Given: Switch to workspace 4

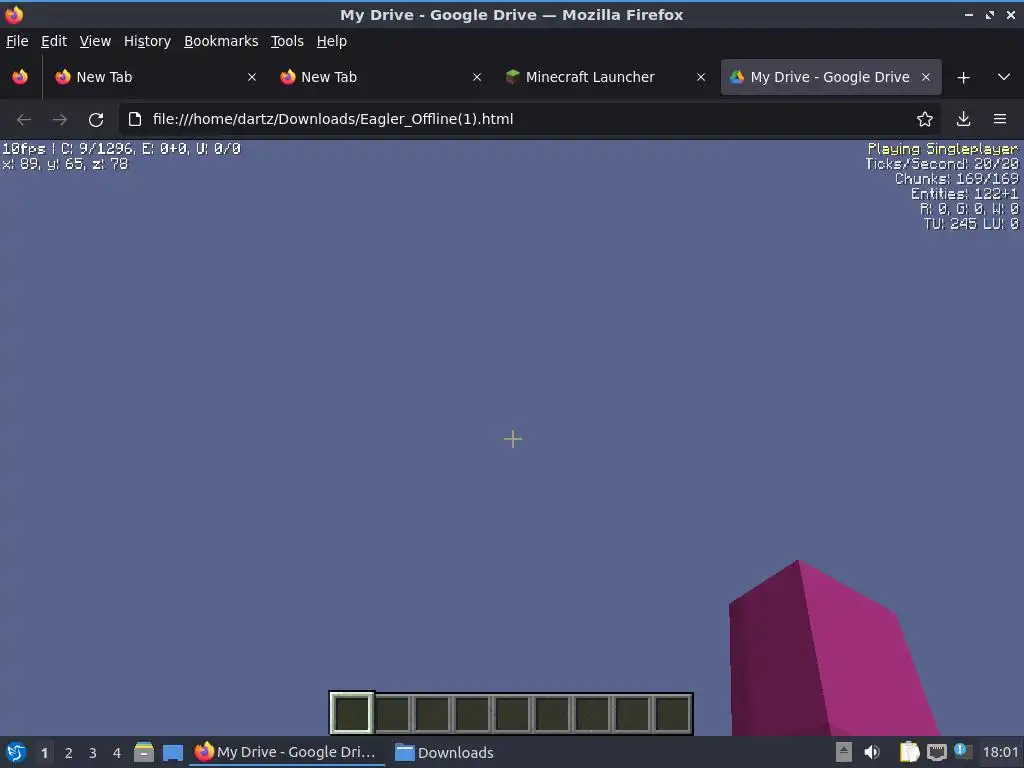Looking at the screenshot, I should [x=117, y=753].
